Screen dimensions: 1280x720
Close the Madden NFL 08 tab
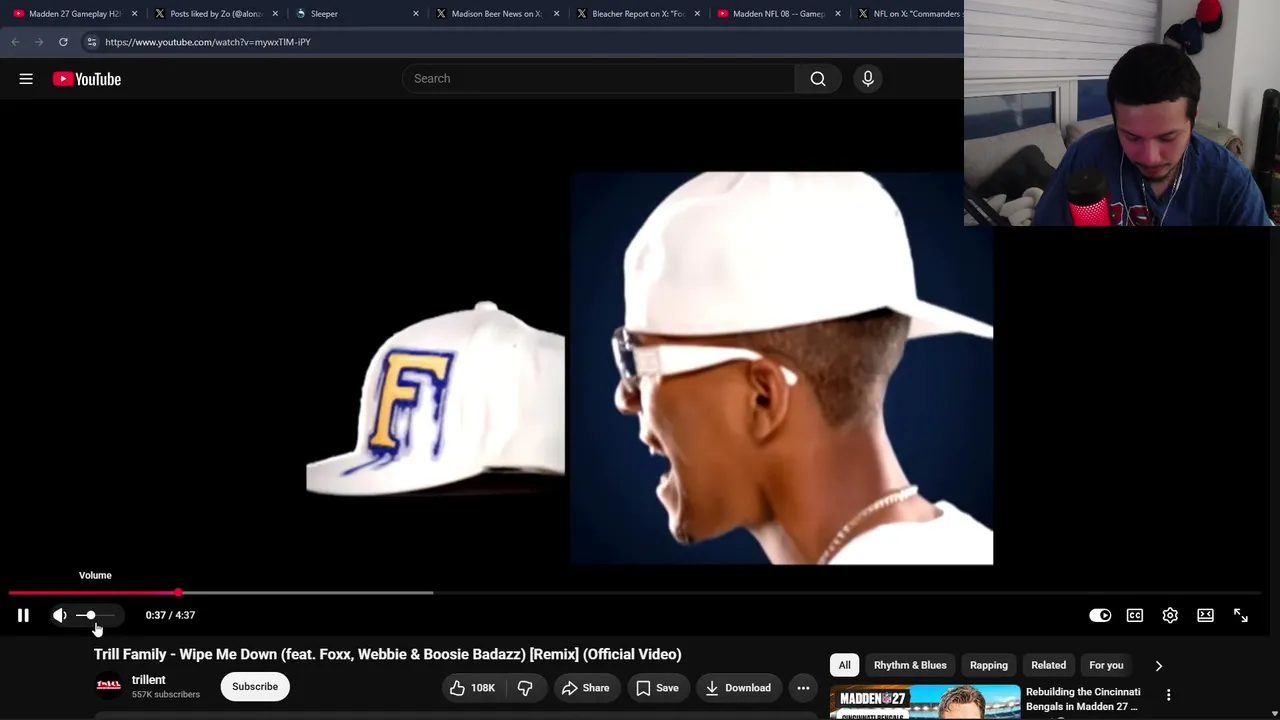click(x=838, y=14)
